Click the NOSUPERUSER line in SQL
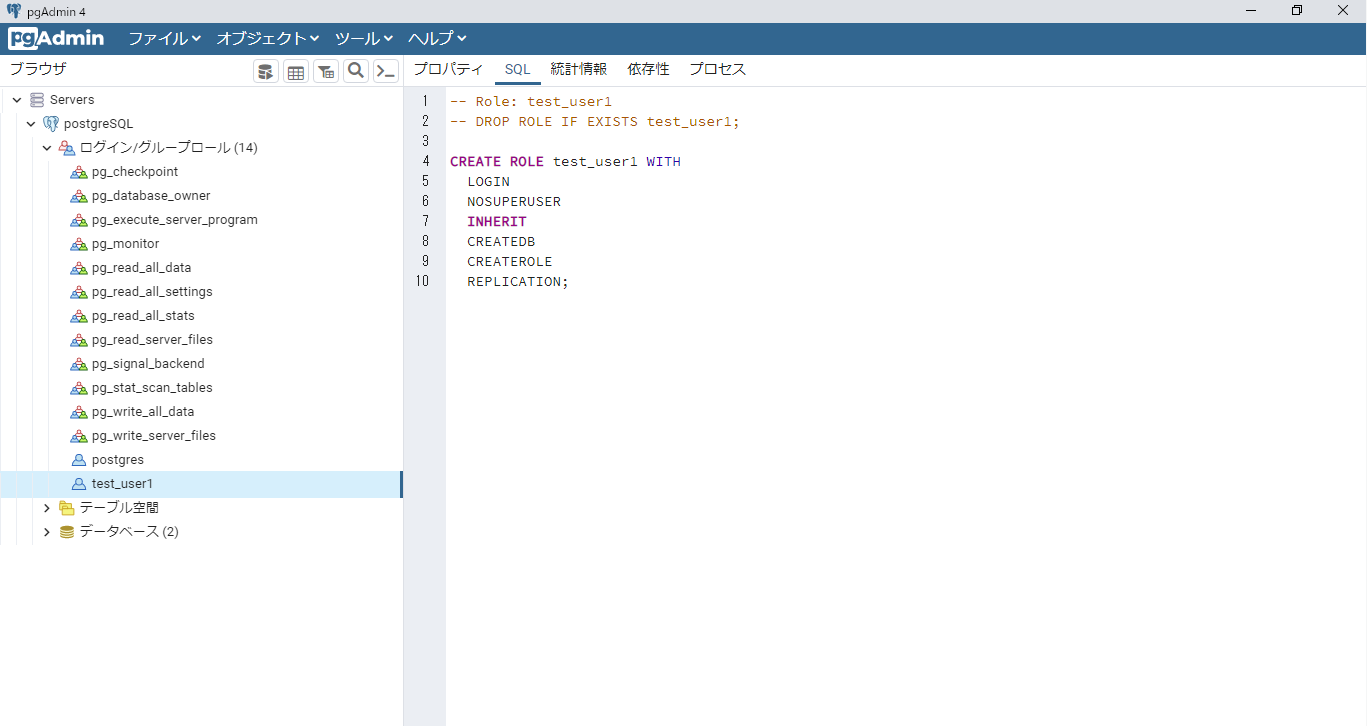The image size is (1367, 726). 514,202
